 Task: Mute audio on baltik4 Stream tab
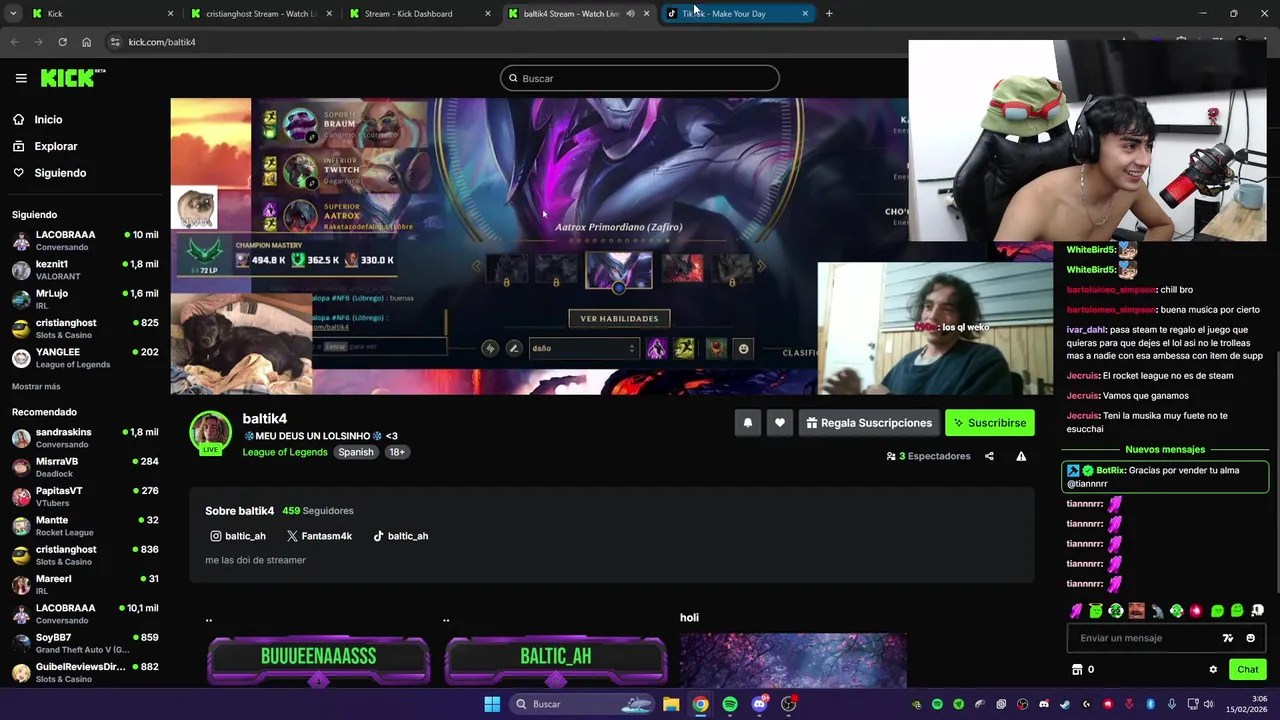coord(630,14)
